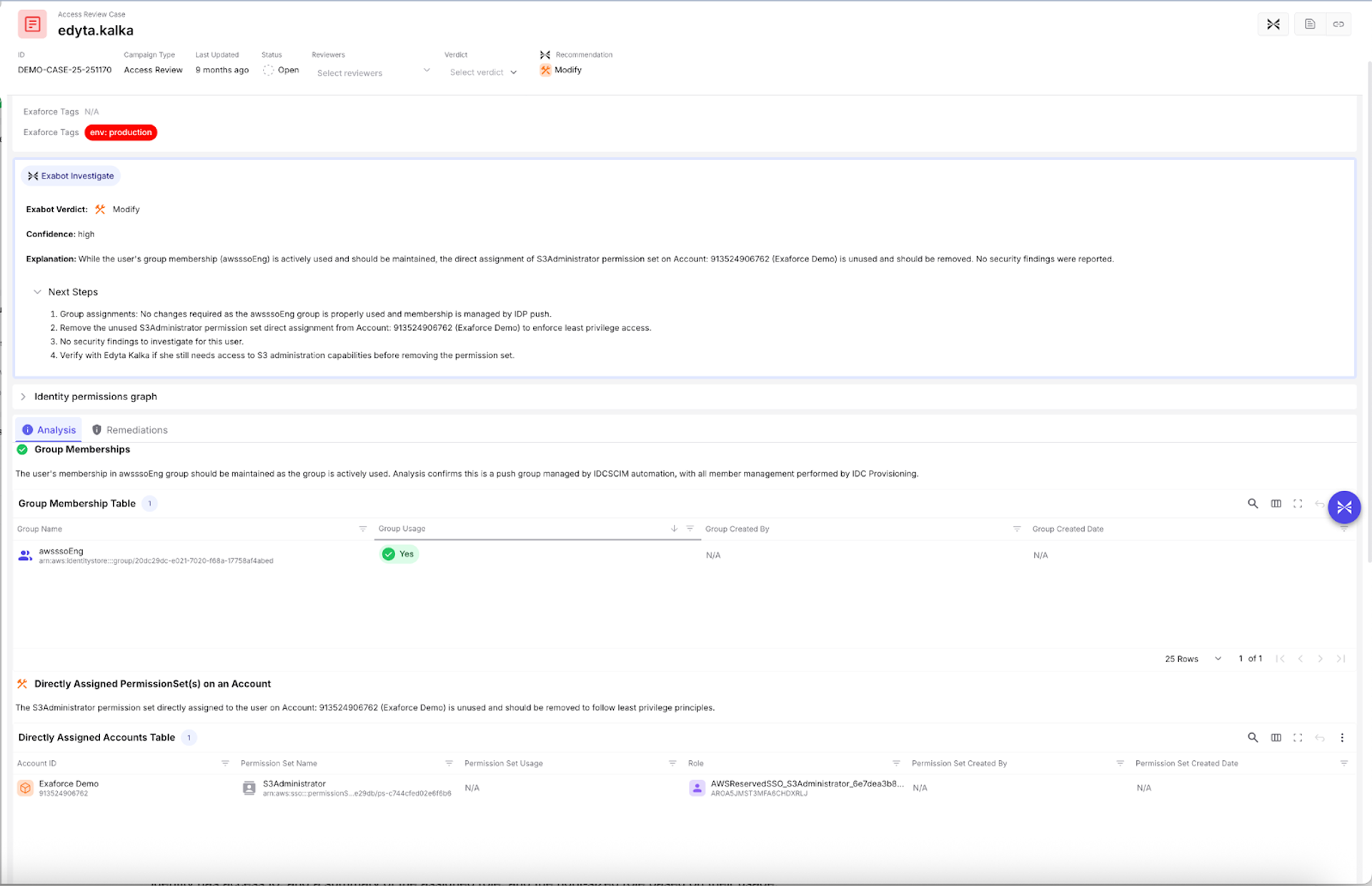Screen dimensions: 1372x886
Task: Toggle sort direction on Group Usage column
Action: coord(674,529)
